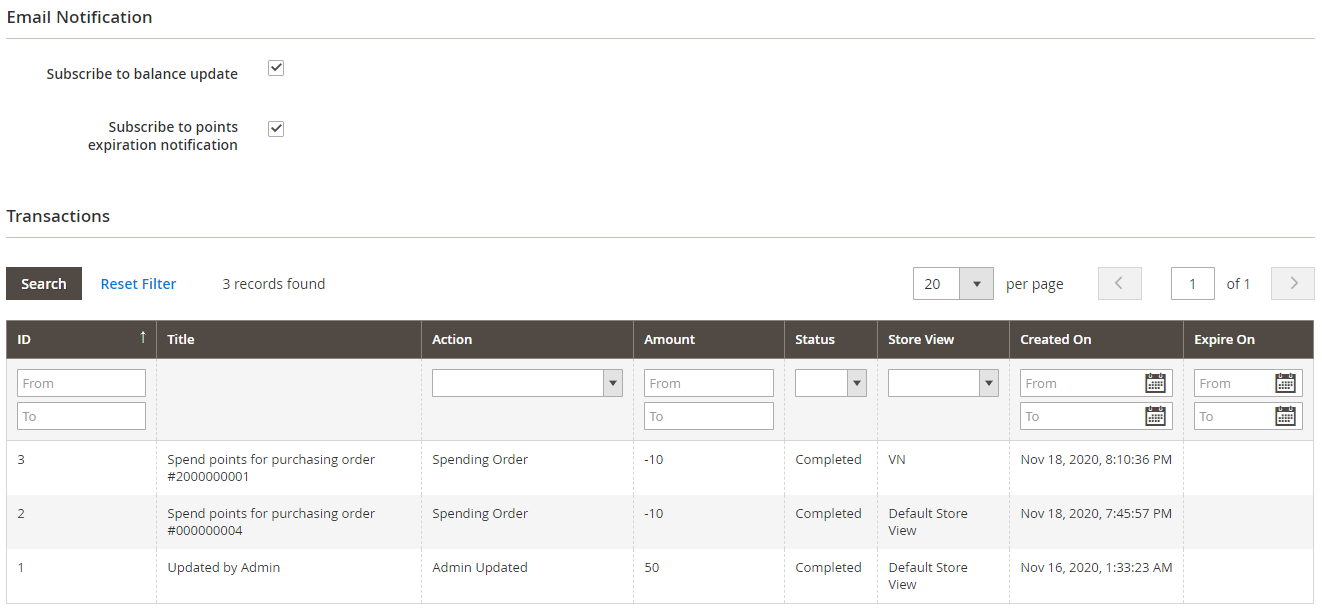Click the current page number field
Screen dimensions: 1322x611
pos(1192,284)
